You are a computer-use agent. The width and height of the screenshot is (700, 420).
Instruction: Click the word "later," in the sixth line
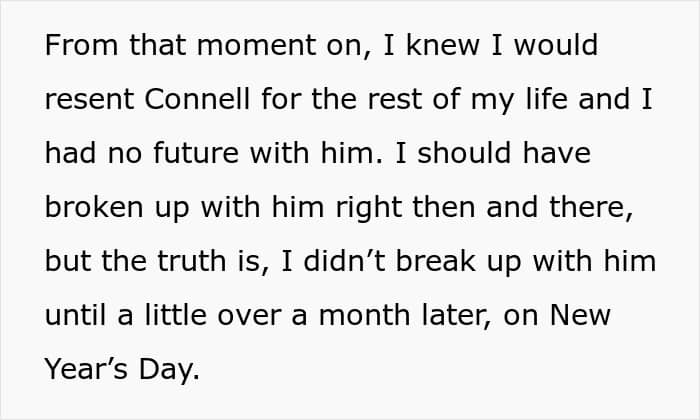click(457, 315)
